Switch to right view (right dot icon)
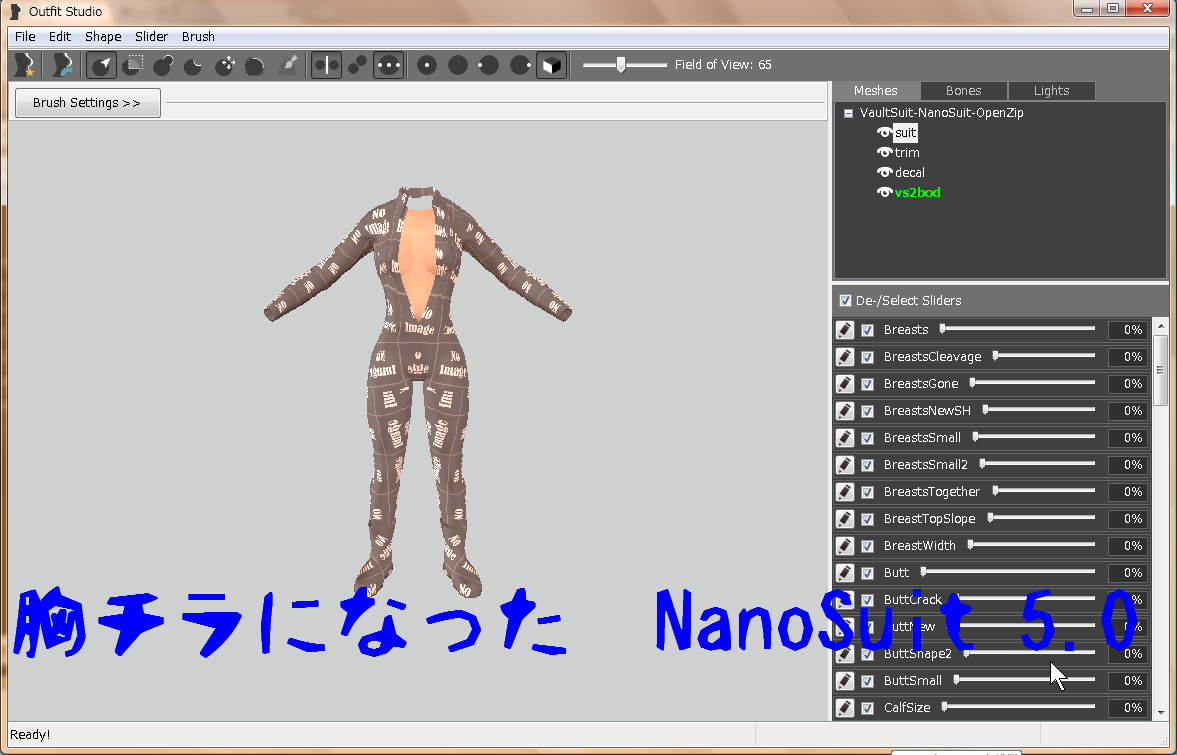Image resolution: width=1177 pixels, height=755 pixels. coord(520,65)
